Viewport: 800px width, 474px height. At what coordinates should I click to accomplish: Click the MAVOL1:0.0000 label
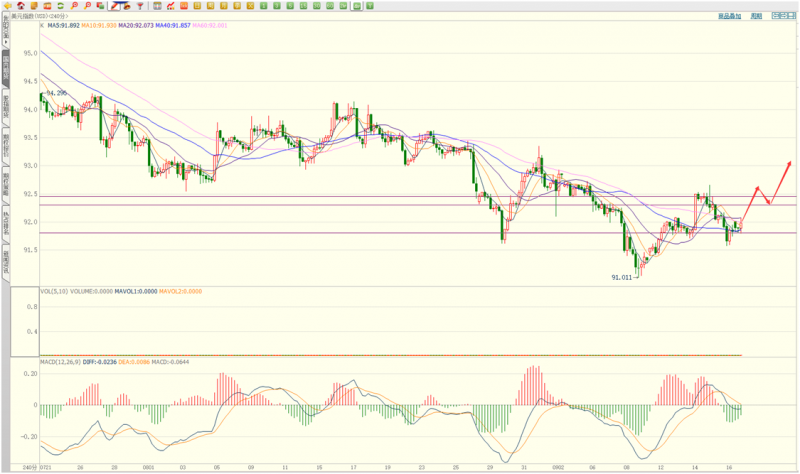(136, 291)
